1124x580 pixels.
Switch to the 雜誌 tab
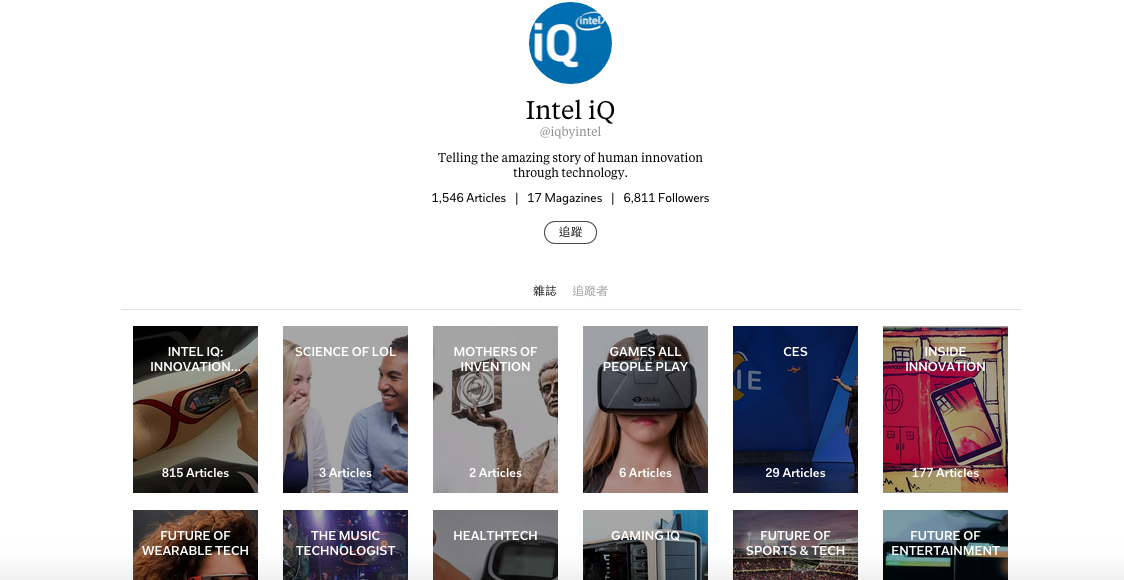tap(545, 291)
